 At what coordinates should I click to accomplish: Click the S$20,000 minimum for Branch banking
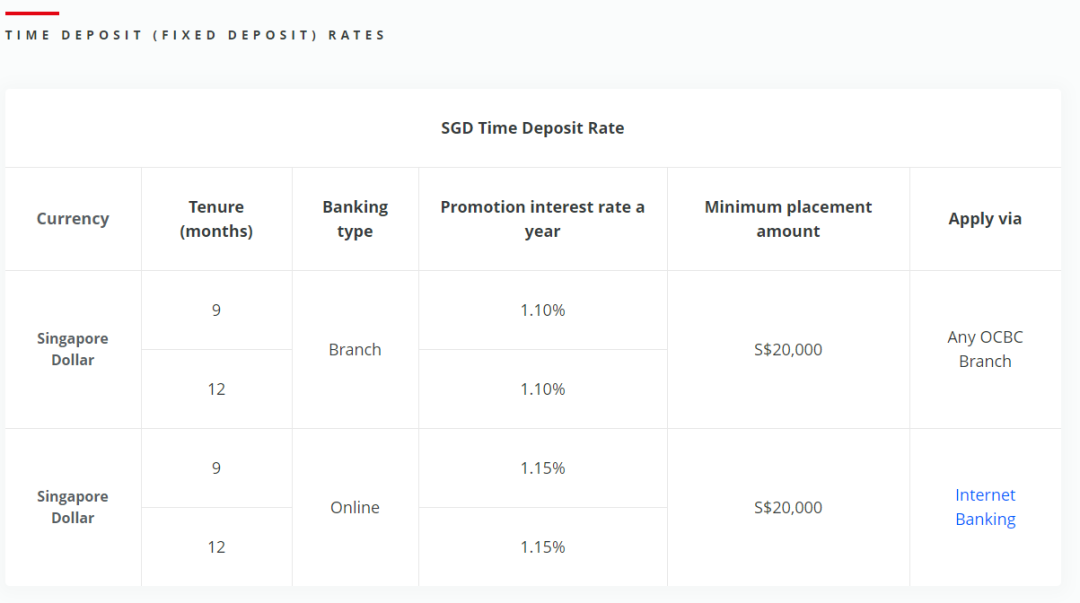click(788, 350)
